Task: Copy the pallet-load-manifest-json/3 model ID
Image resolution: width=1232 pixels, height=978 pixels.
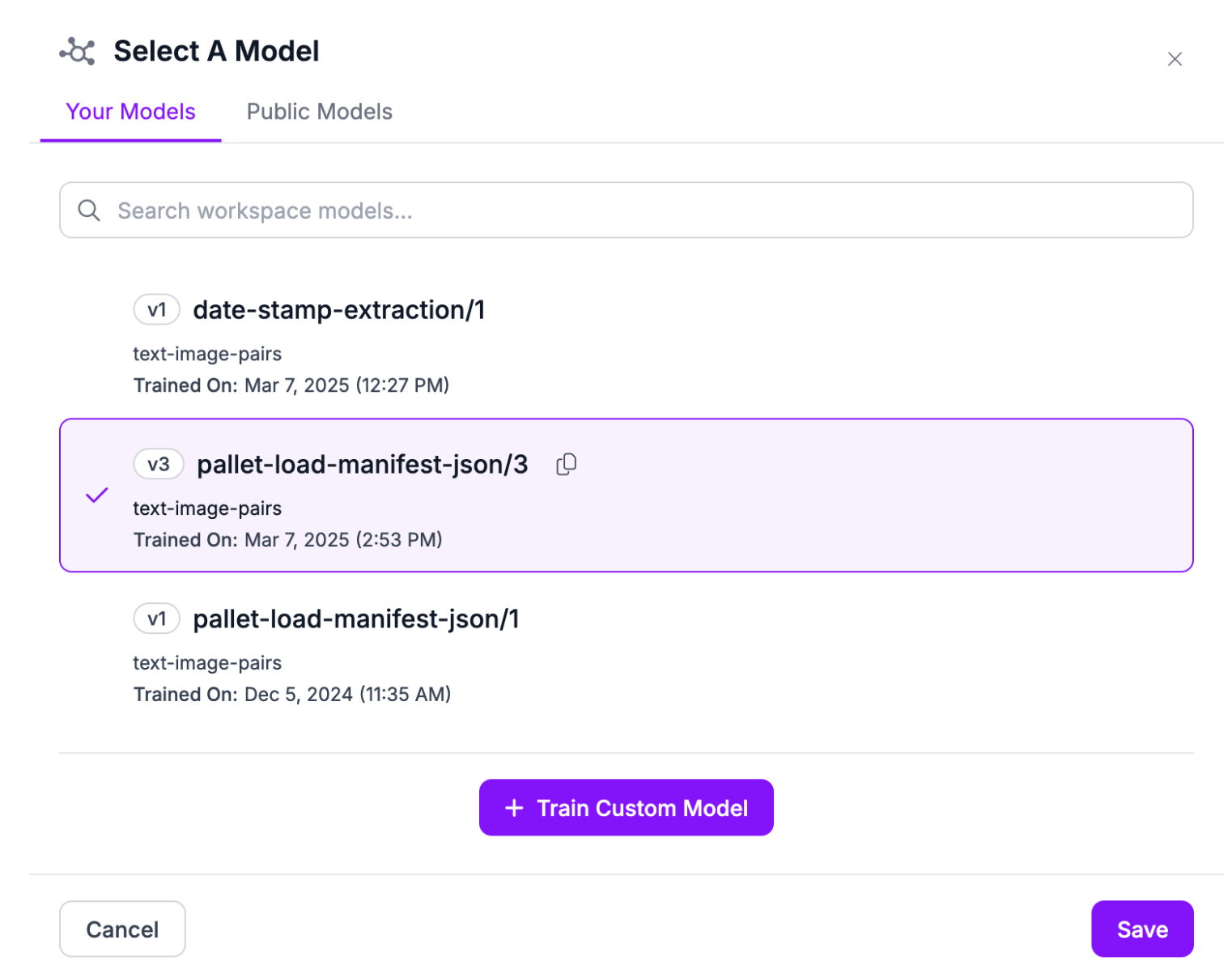Action: 566,465
